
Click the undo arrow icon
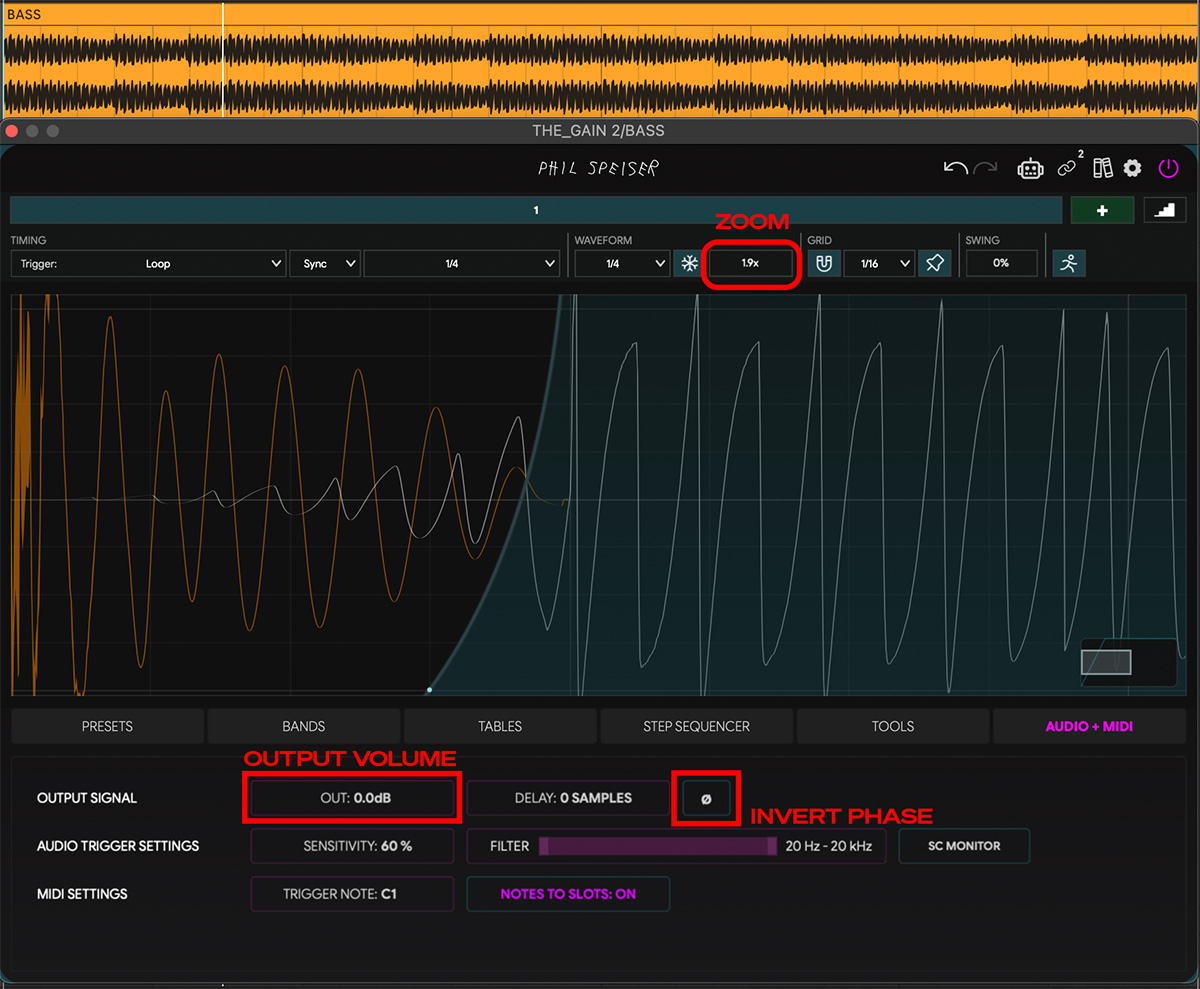(955, 168)
